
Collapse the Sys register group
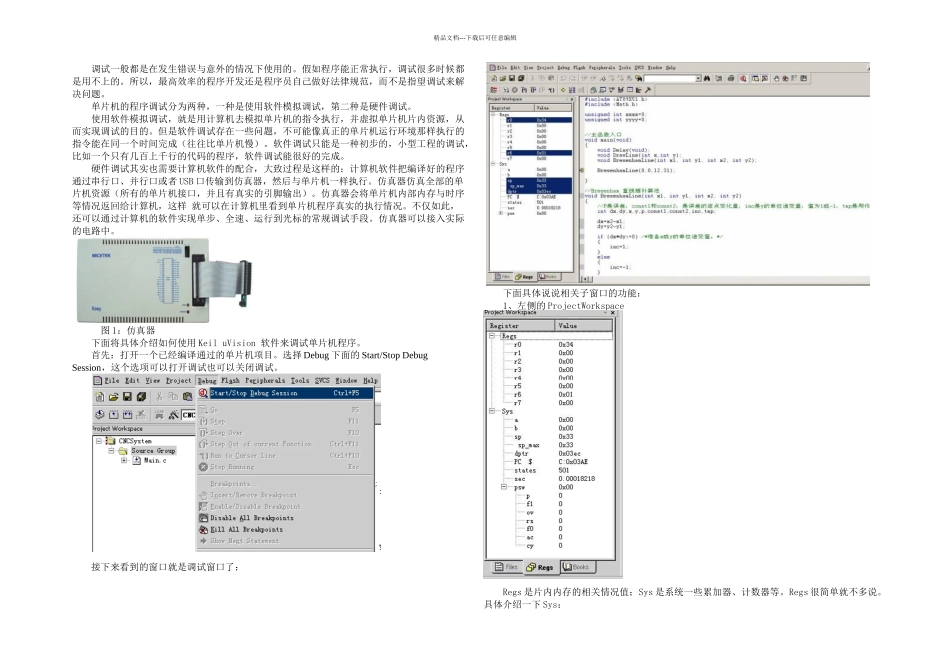[492, 411]
